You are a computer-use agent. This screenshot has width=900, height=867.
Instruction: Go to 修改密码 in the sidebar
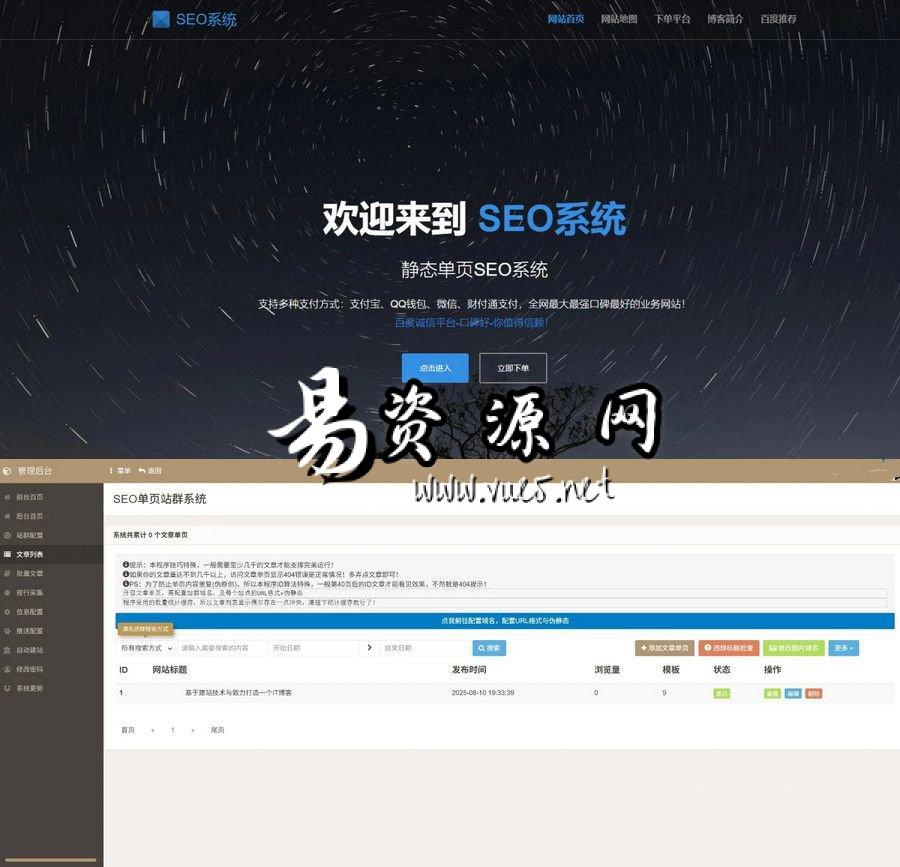tap(29, 669)
